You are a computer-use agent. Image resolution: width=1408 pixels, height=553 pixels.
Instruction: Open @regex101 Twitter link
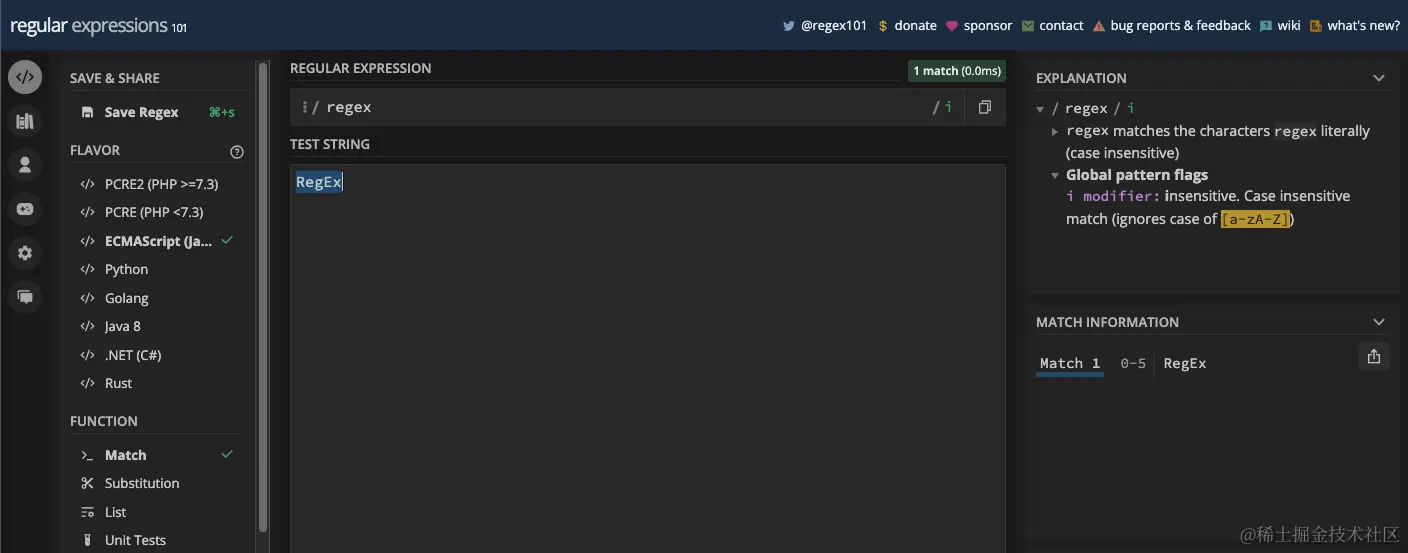834,26
